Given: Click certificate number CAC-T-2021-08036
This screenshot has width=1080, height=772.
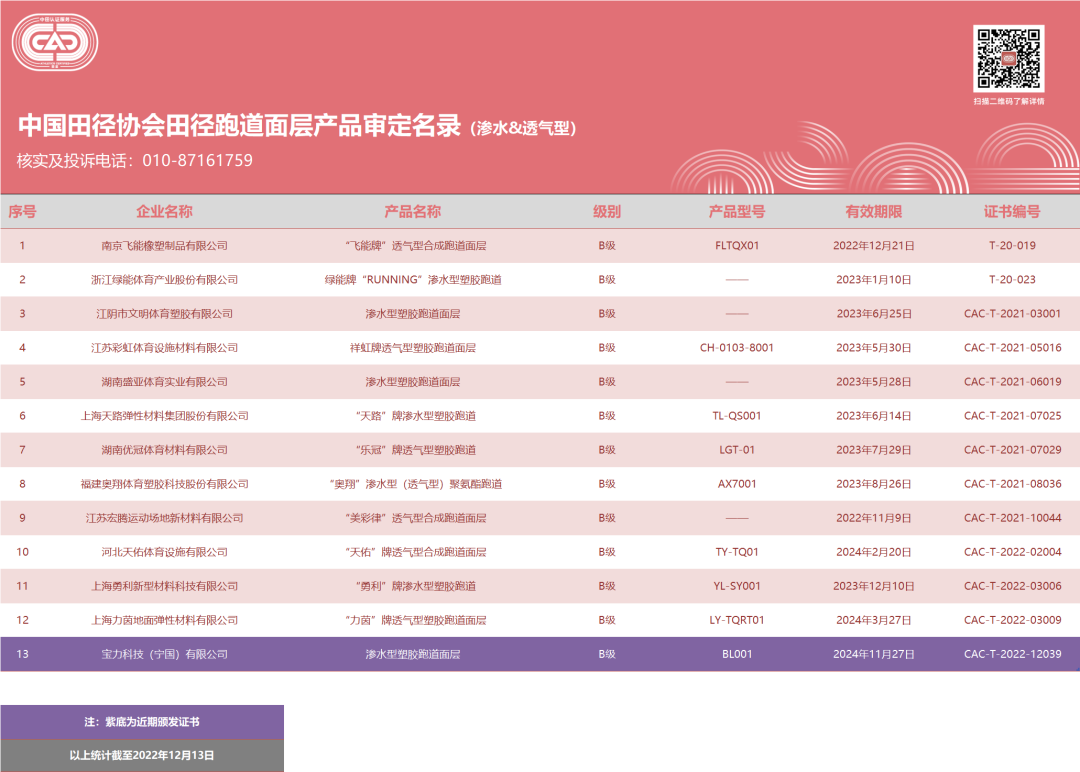Looking at the screenshot, I should tap(1012, 484).
